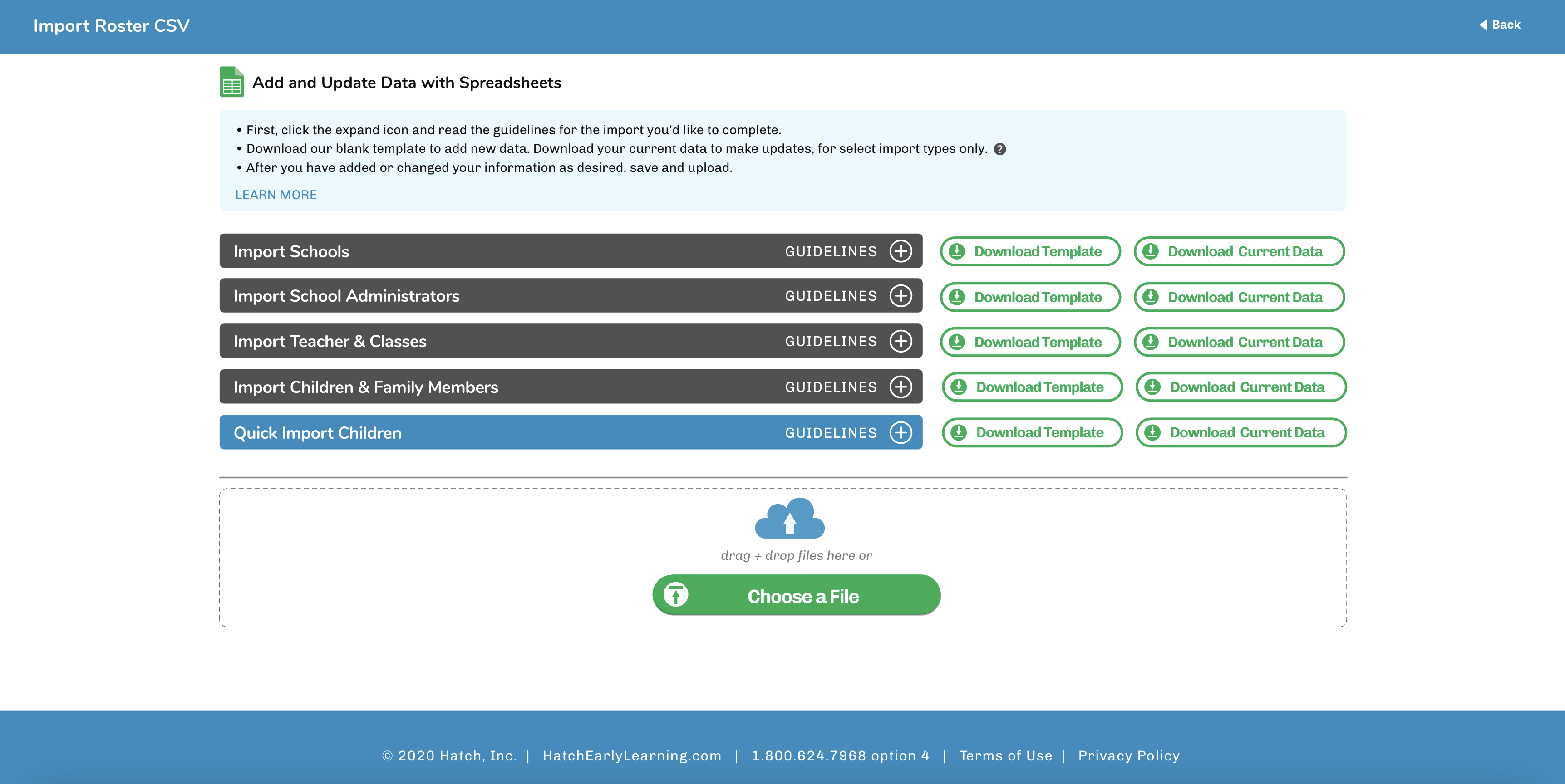Expand Import Schools guidelines plus icon
1565x784 pixels.
click(x=901, y=251)
